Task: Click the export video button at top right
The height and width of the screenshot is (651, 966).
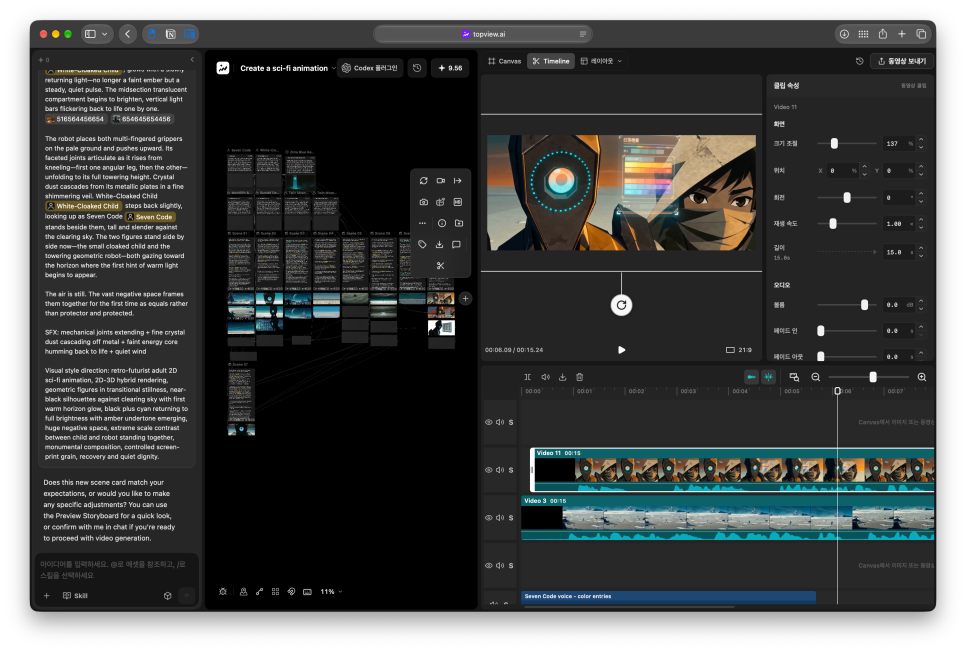Action: pyautogui.click(x=902, y=61)
